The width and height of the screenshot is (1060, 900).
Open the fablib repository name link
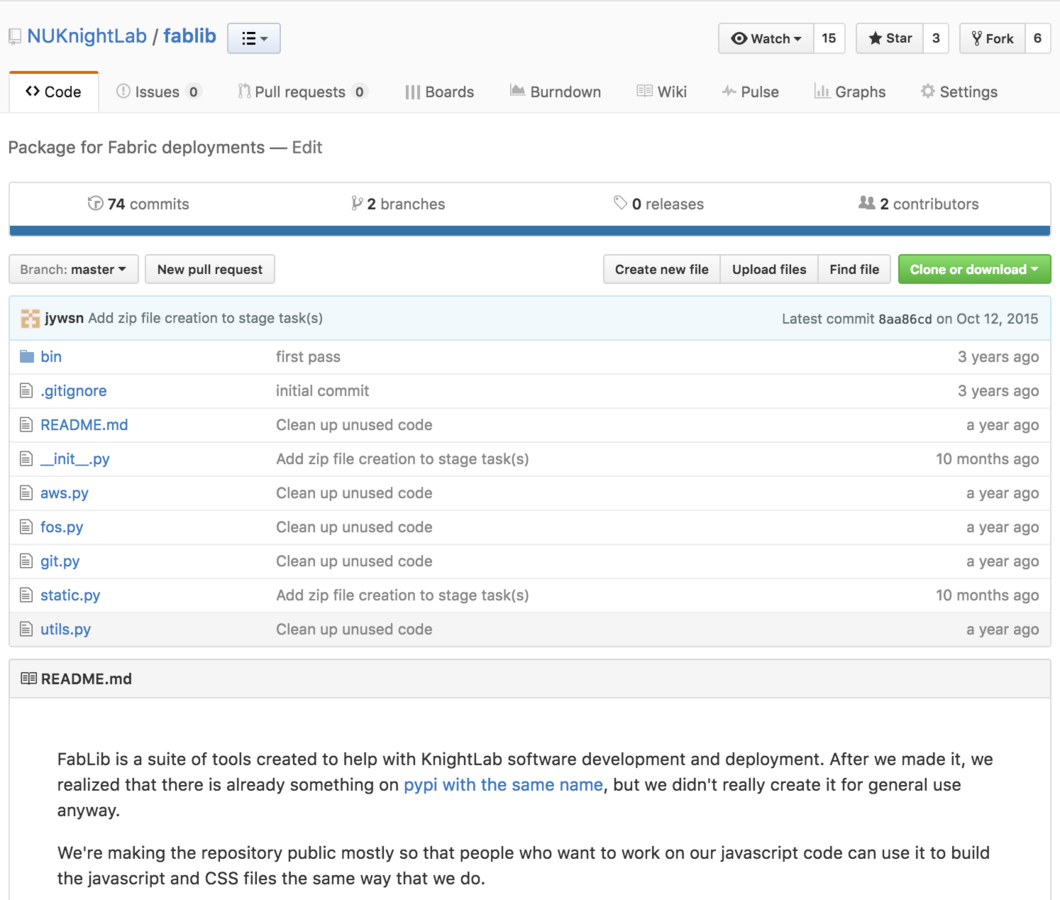pyautogui.click(x=190, y=36)
